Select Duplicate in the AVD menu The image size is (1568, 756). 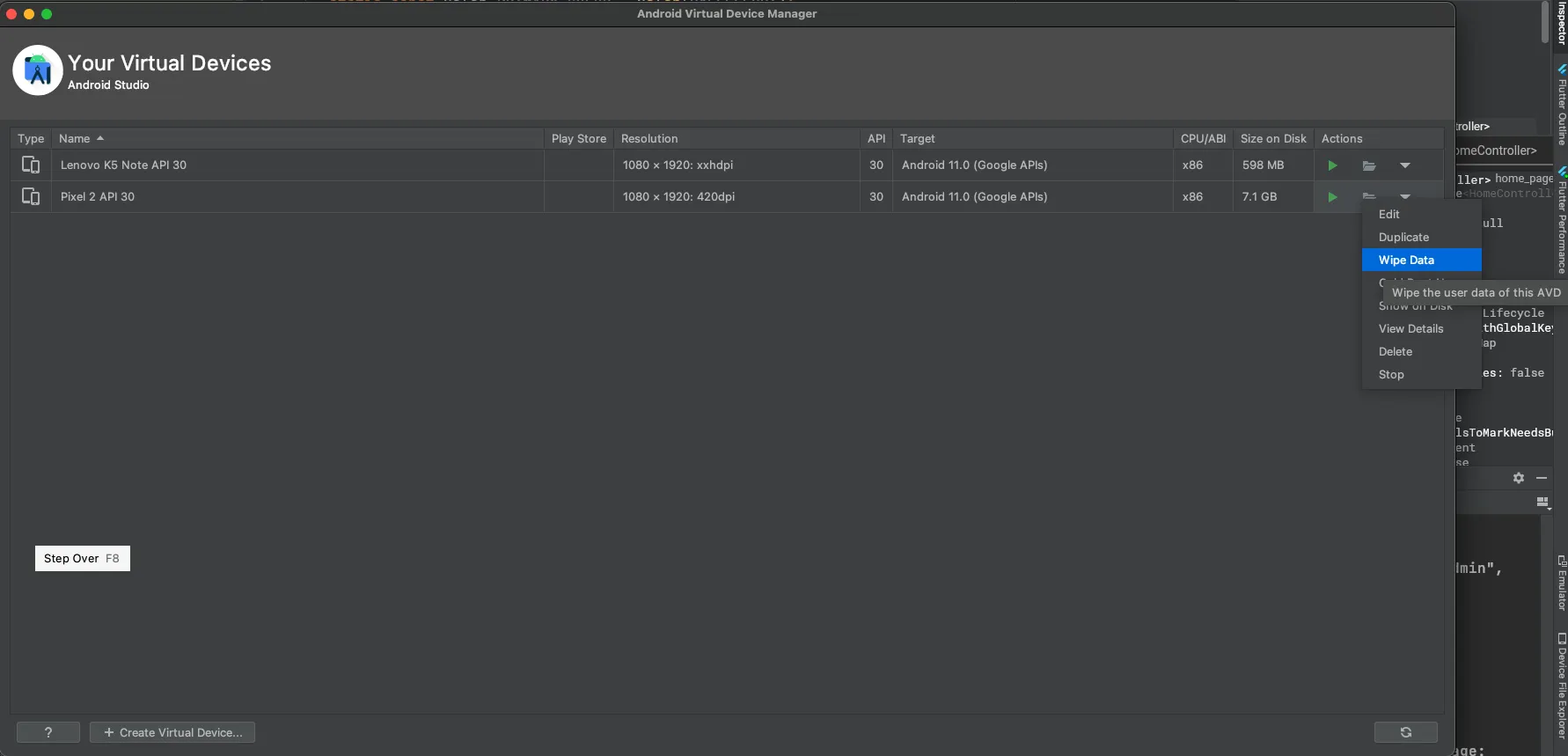pyautogui.click(x=1422, y=237)
